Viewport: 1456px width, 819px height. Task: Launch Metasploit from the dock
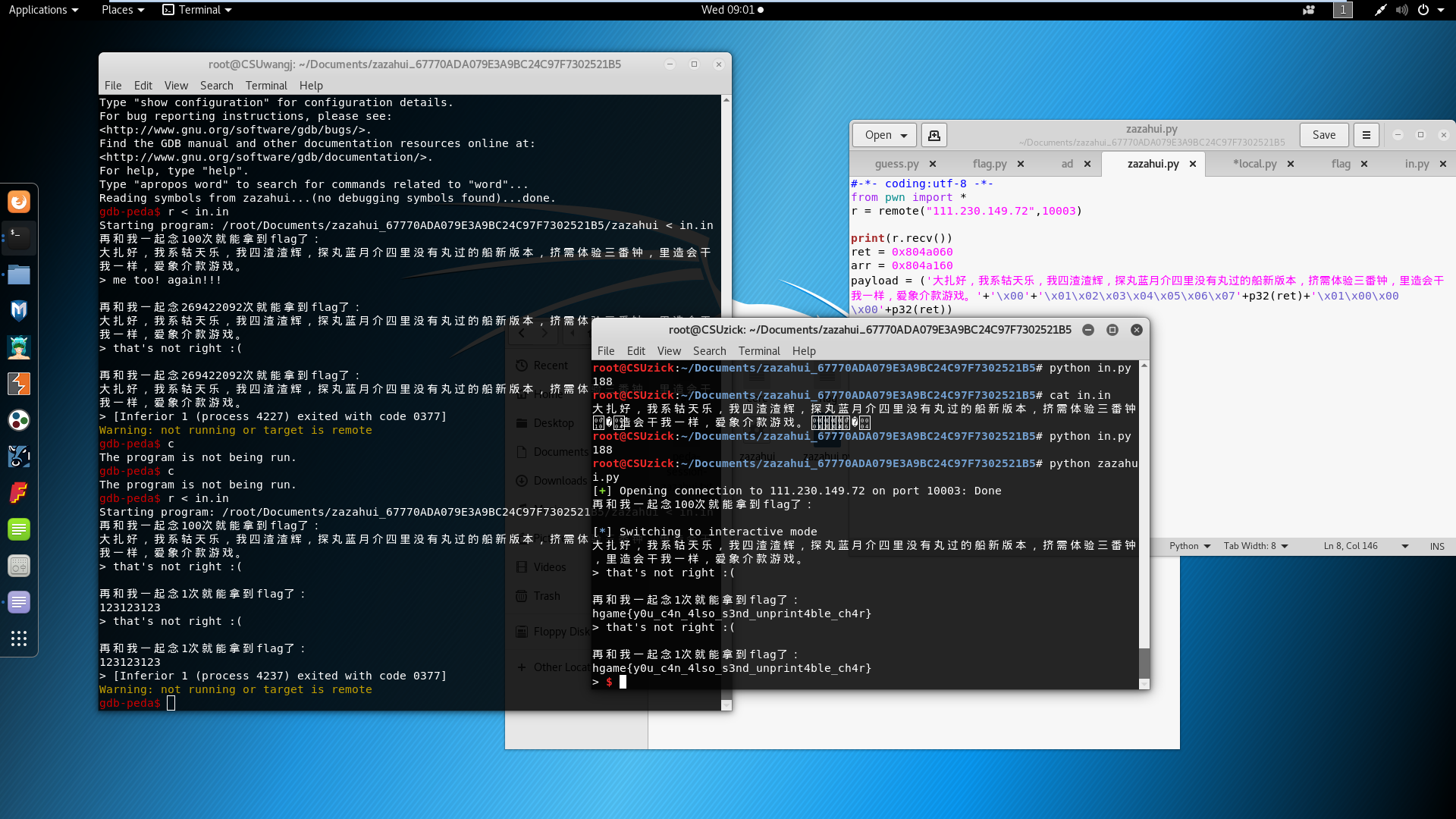(19, 311)
